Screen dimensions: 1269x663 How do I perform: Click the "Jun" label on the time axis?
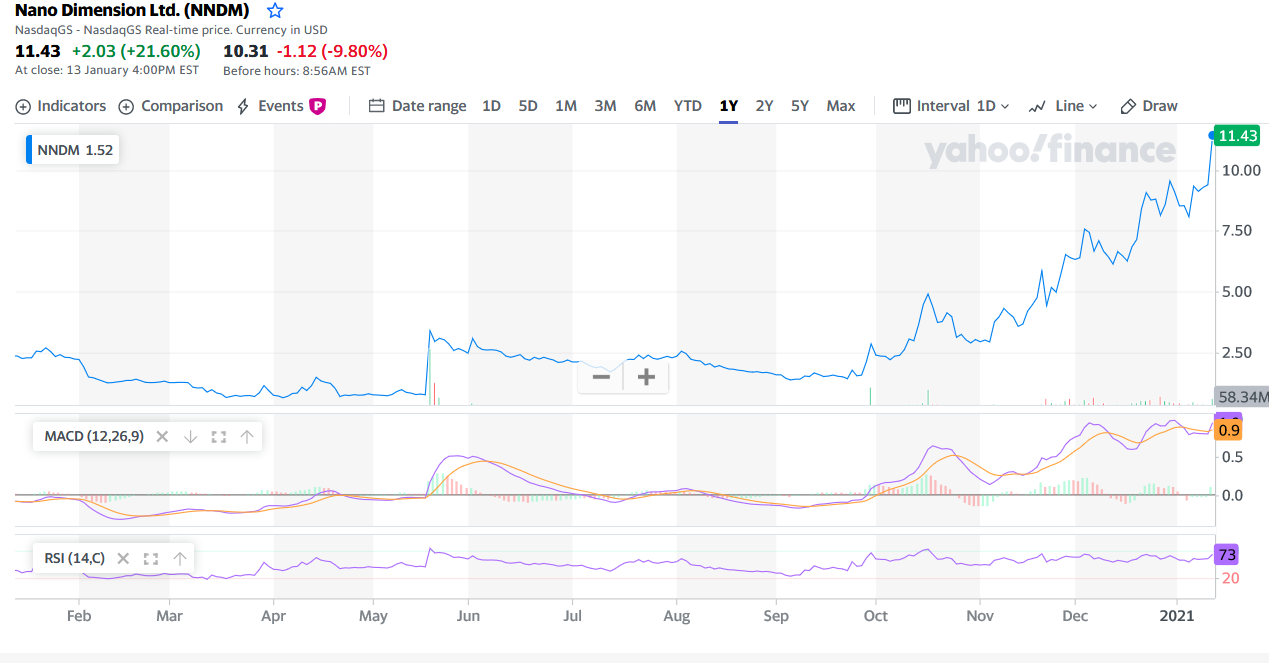(469, 616)
